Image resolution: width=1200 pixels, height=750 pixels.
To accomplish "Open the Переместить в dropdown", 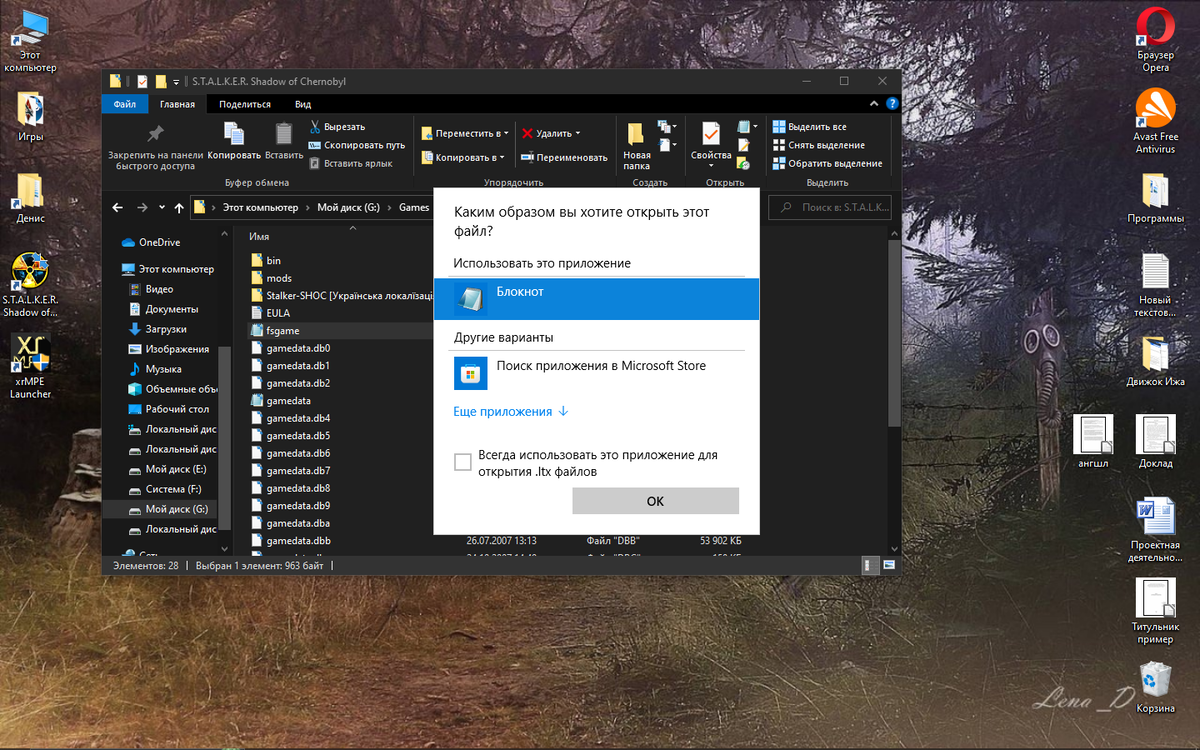I will point(465,133).
